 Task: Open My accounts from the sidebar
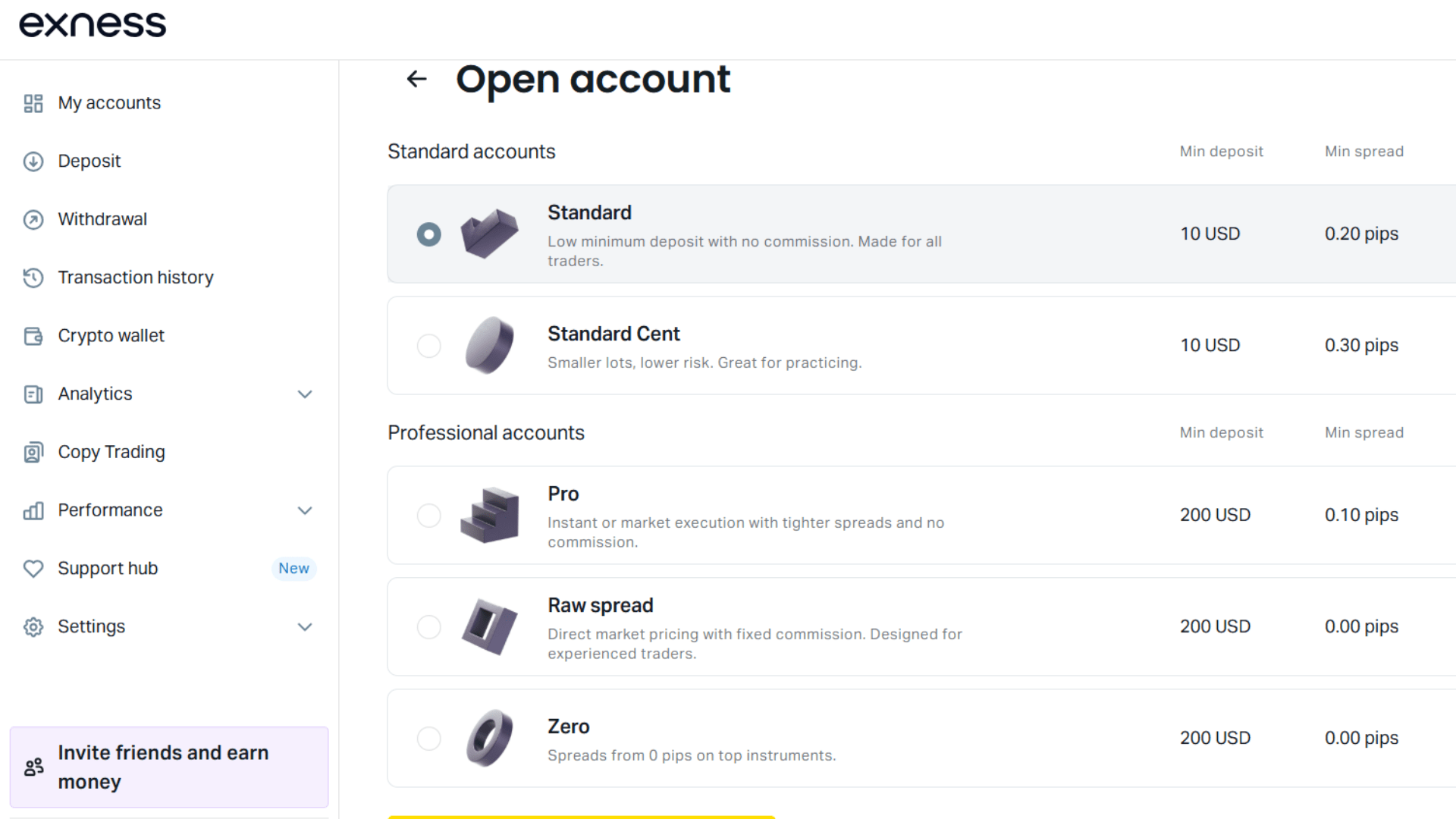point(109,102)
